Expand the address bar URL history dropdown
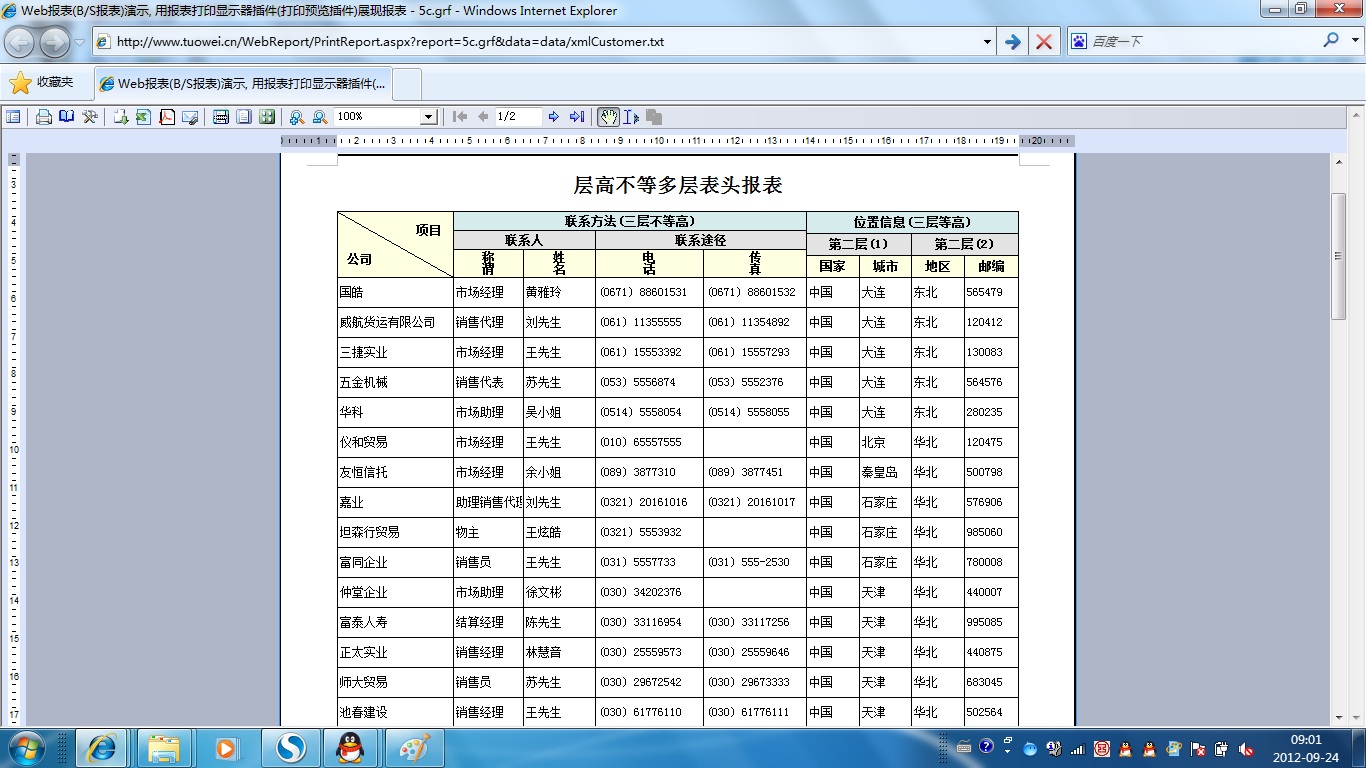 click(x=987, y=42)
